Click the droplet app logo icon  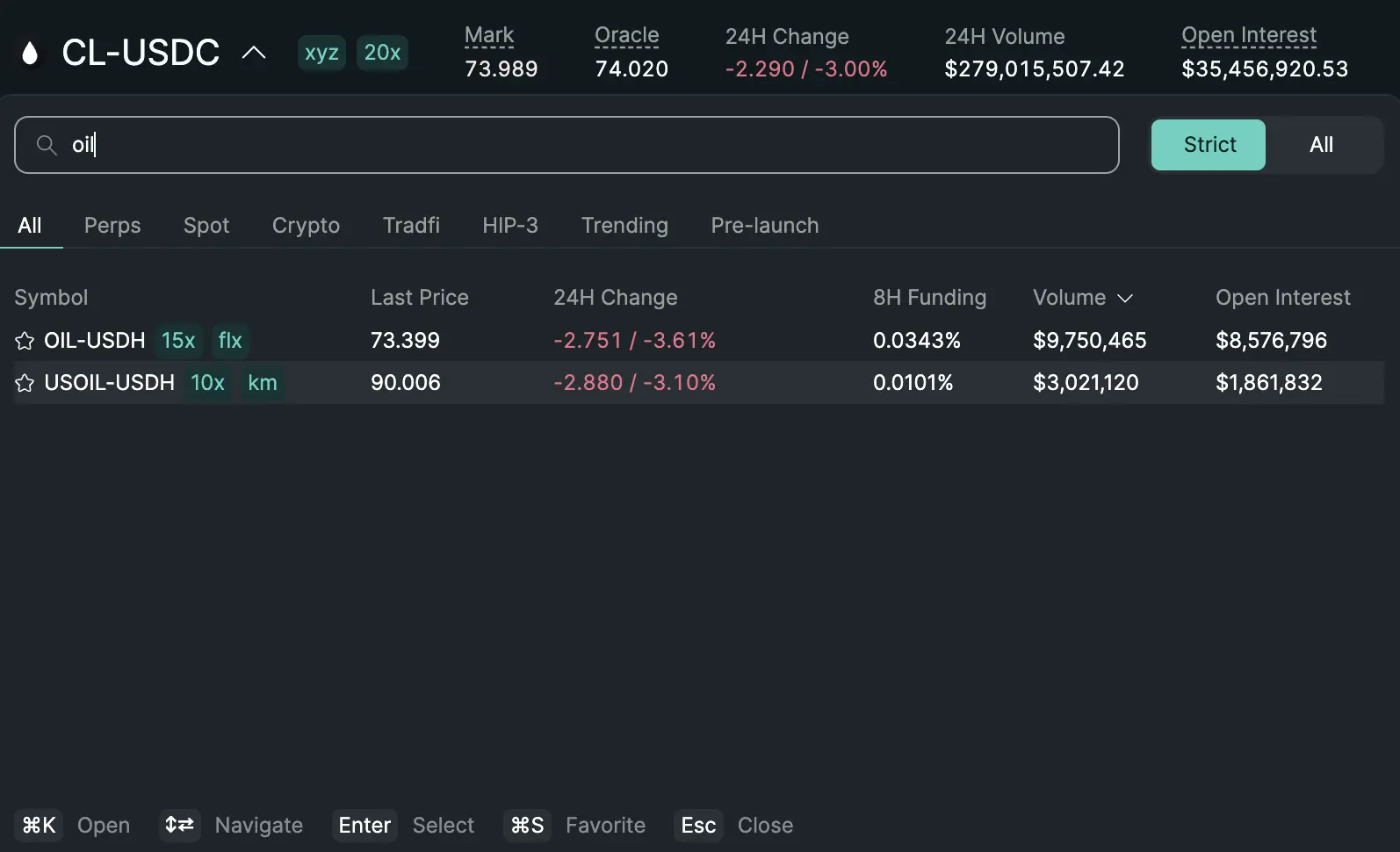pos(31,53)
